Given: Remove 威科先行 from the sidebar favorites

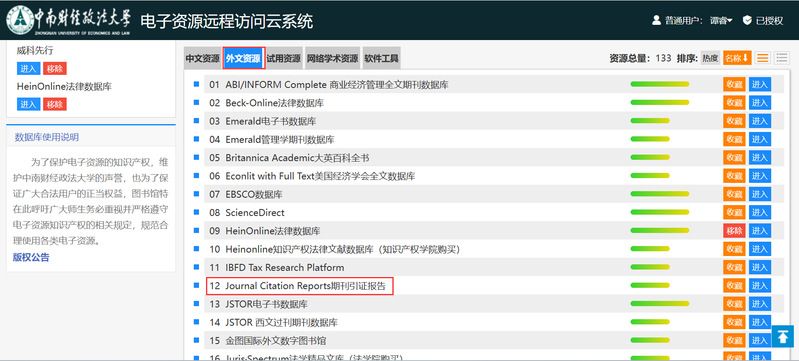Looking at the screenshot, I should pyautogui.click(x=55, y=68).
